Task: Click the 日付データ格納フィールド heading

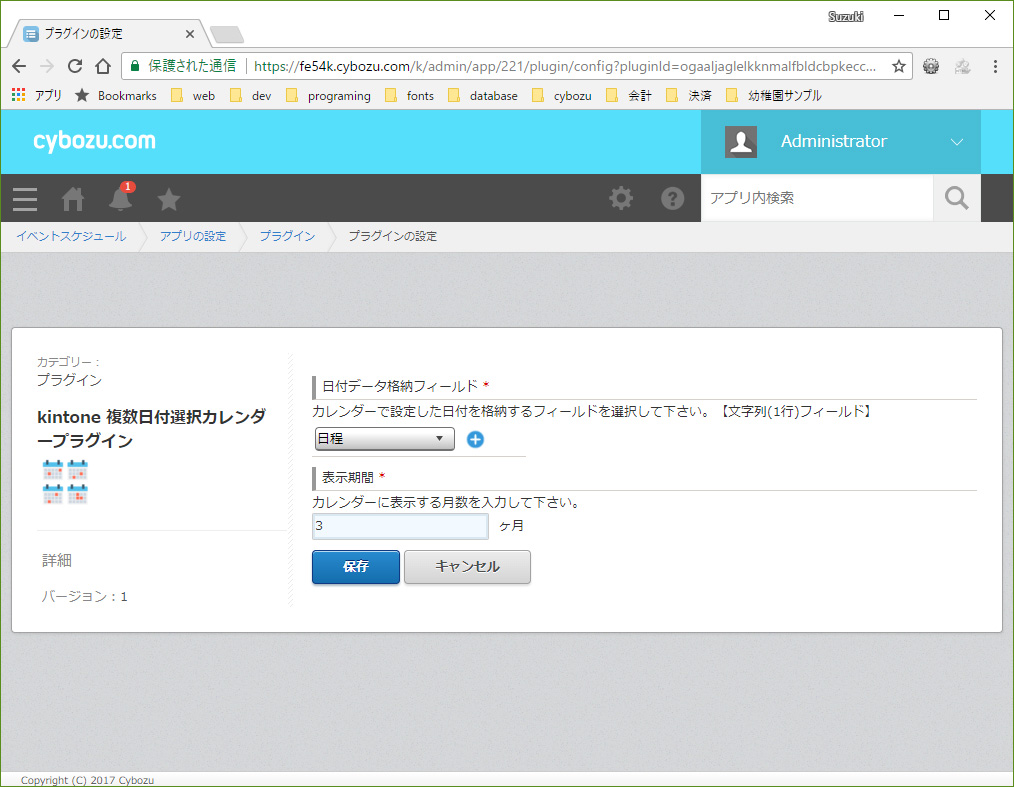Action: pos(400,386)
